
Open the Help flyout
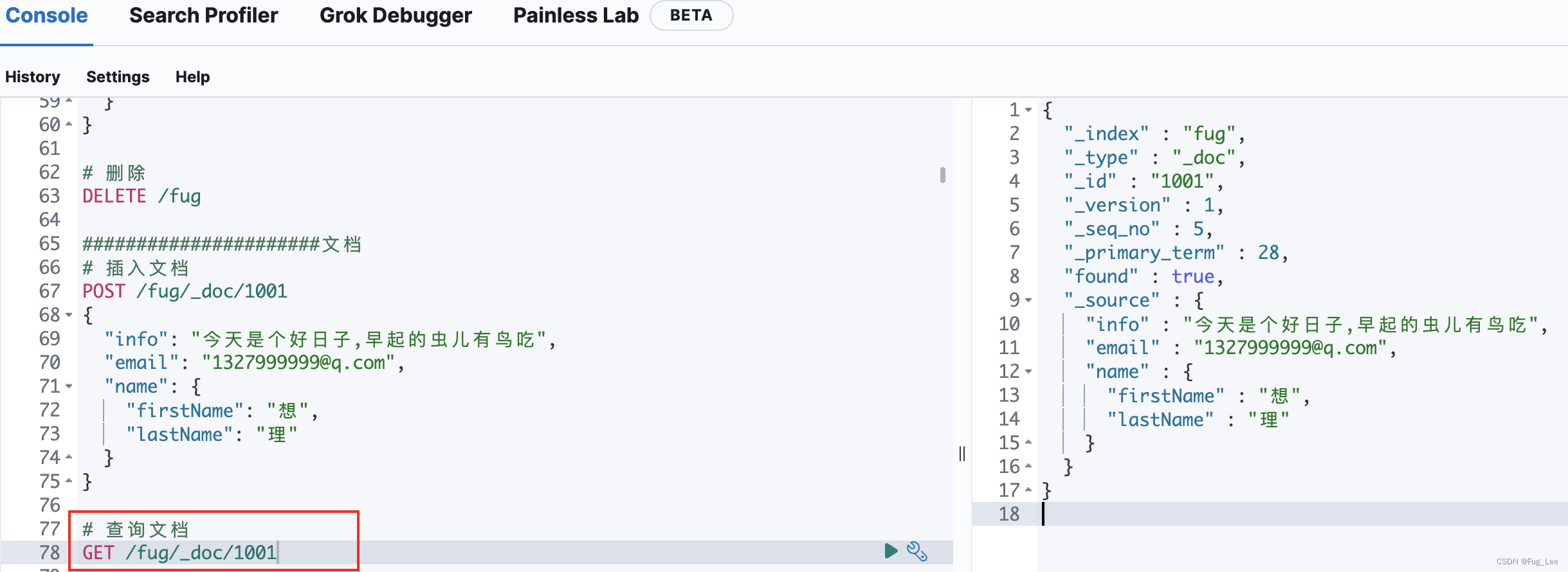point(192,77)
